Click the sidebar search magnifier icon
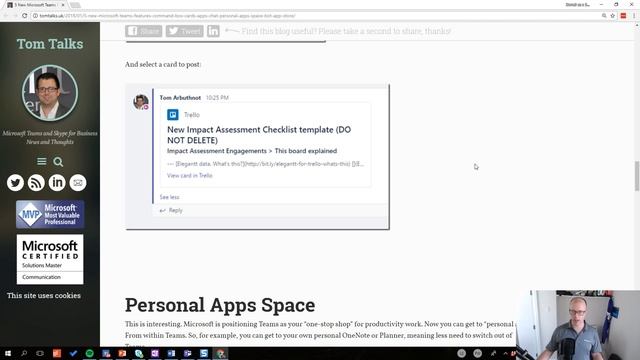640x360 pixels. tap(58, 162)
